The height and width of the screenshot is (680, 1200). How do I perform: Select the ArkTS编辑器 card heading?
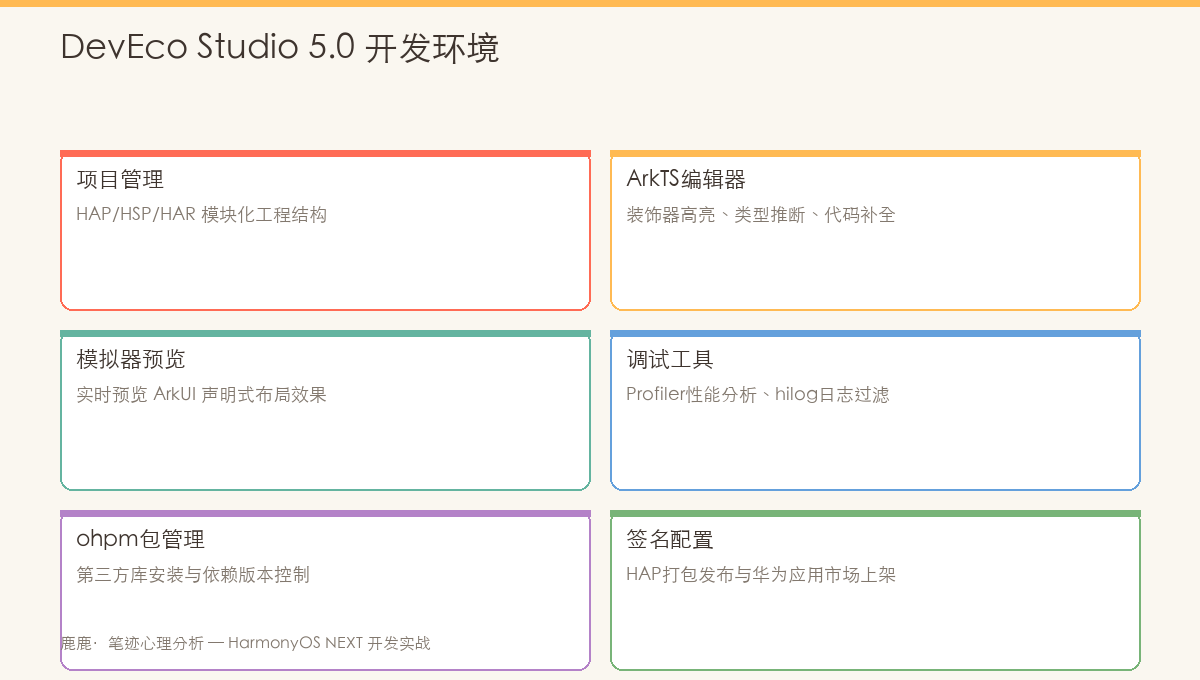(x=686, y=180)
